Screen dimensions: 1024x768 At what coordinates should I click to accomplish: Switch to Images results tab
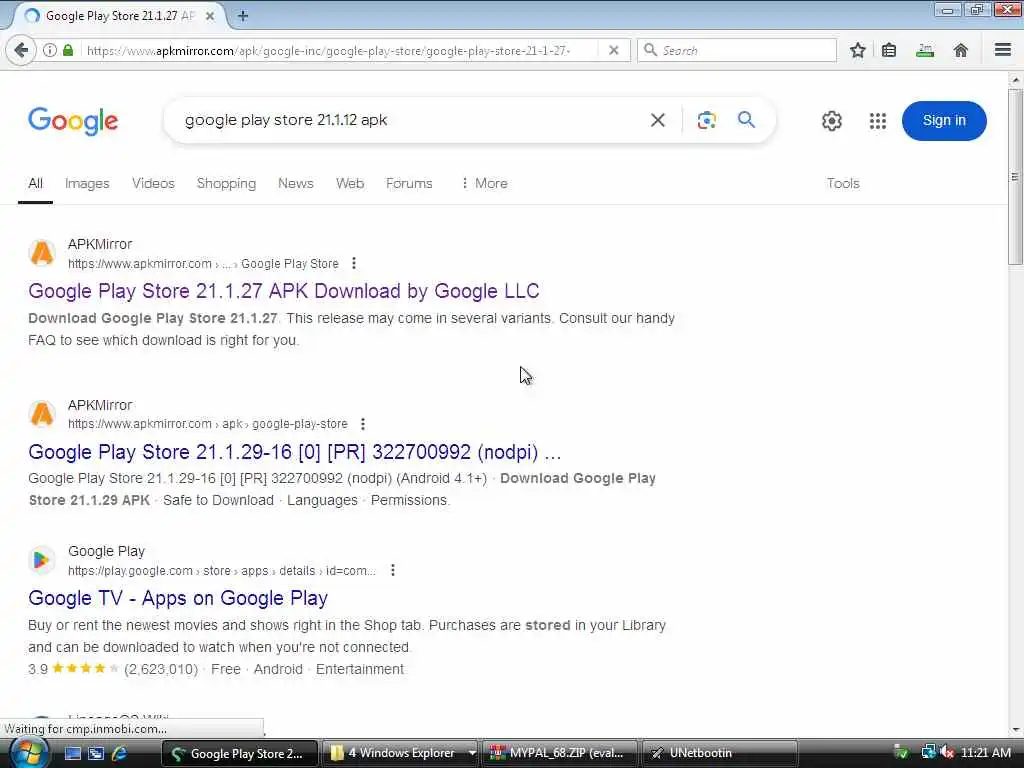87,184
